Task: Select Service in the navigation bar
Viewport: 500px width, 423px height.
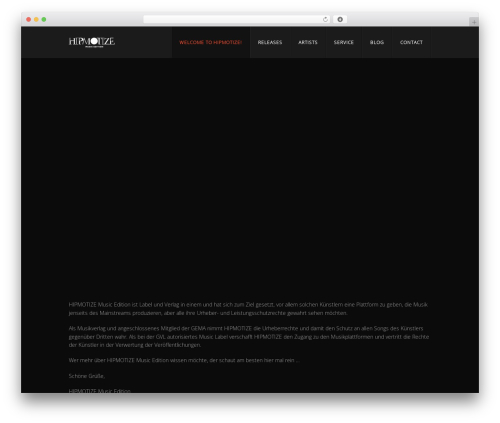Action: click(x=344, y=42)
